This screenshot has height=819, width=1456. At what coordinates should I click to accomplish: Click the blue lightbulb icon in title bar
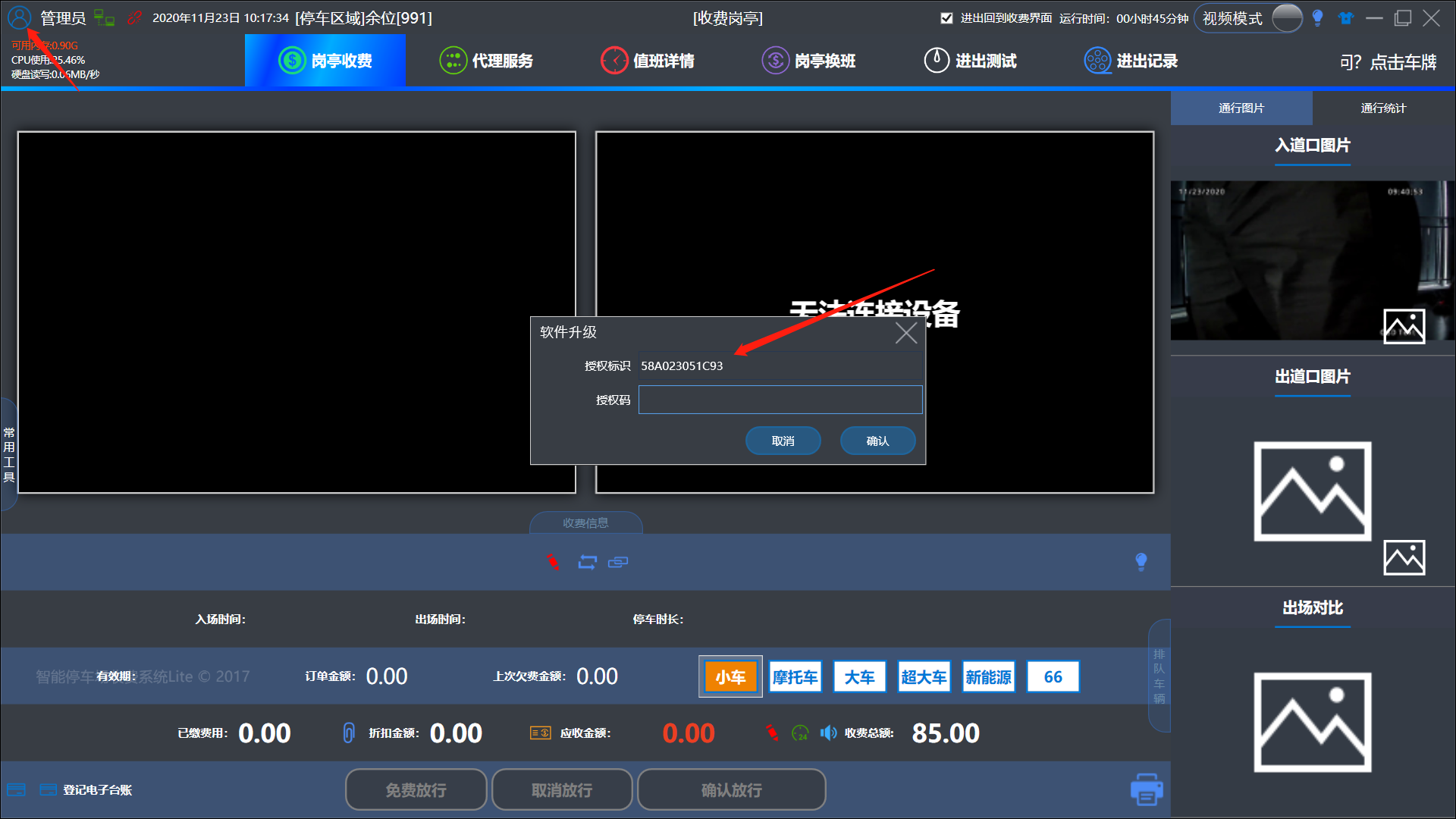pyautogui.click(x=1317, y=18)
